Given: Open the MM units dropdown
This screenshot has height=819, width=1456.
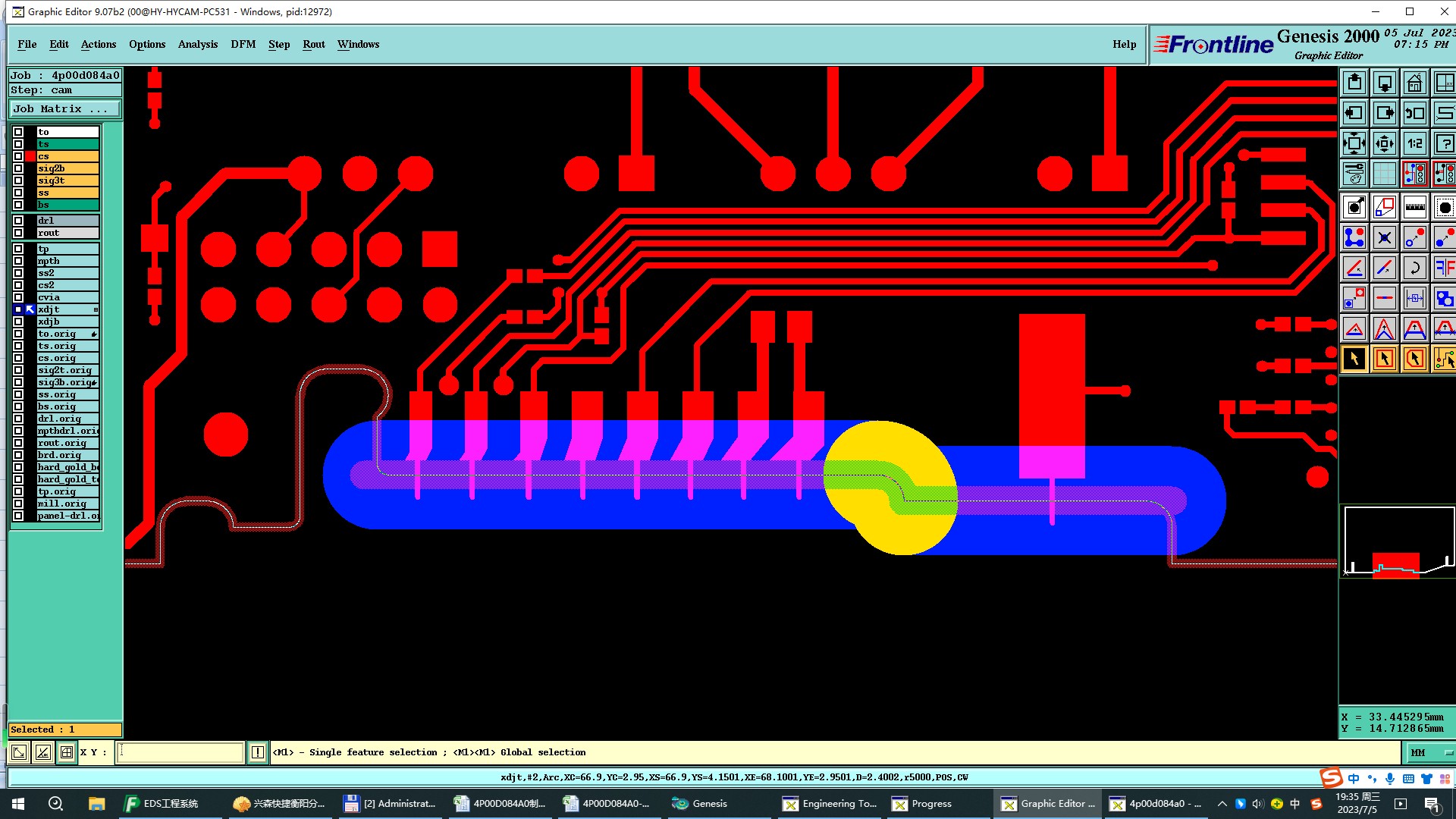Looking at the screenshot, I should point(1430,752).
